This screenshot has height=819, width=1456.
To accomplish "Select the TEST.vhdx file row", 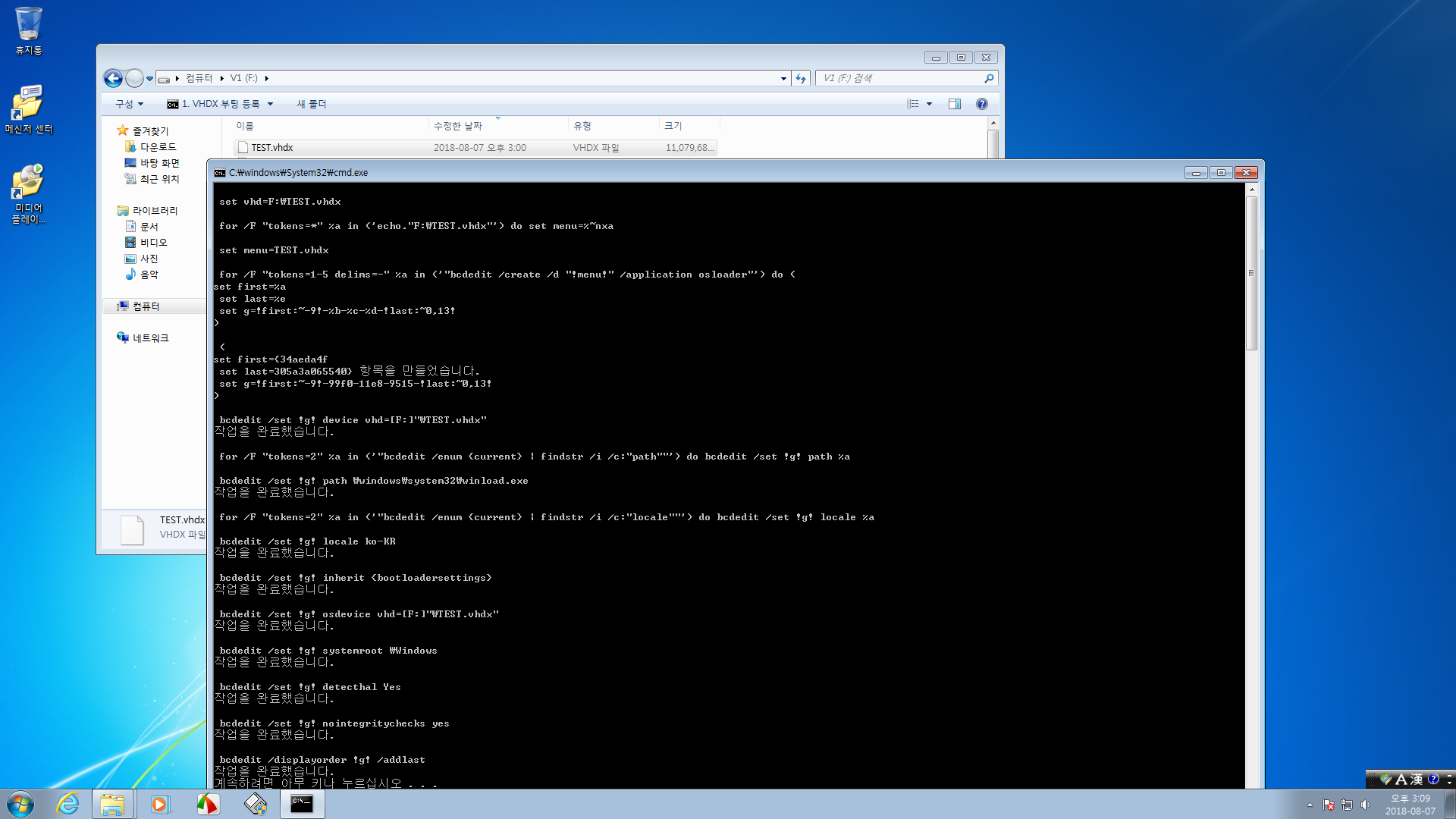I will click(x=475, y=148).
